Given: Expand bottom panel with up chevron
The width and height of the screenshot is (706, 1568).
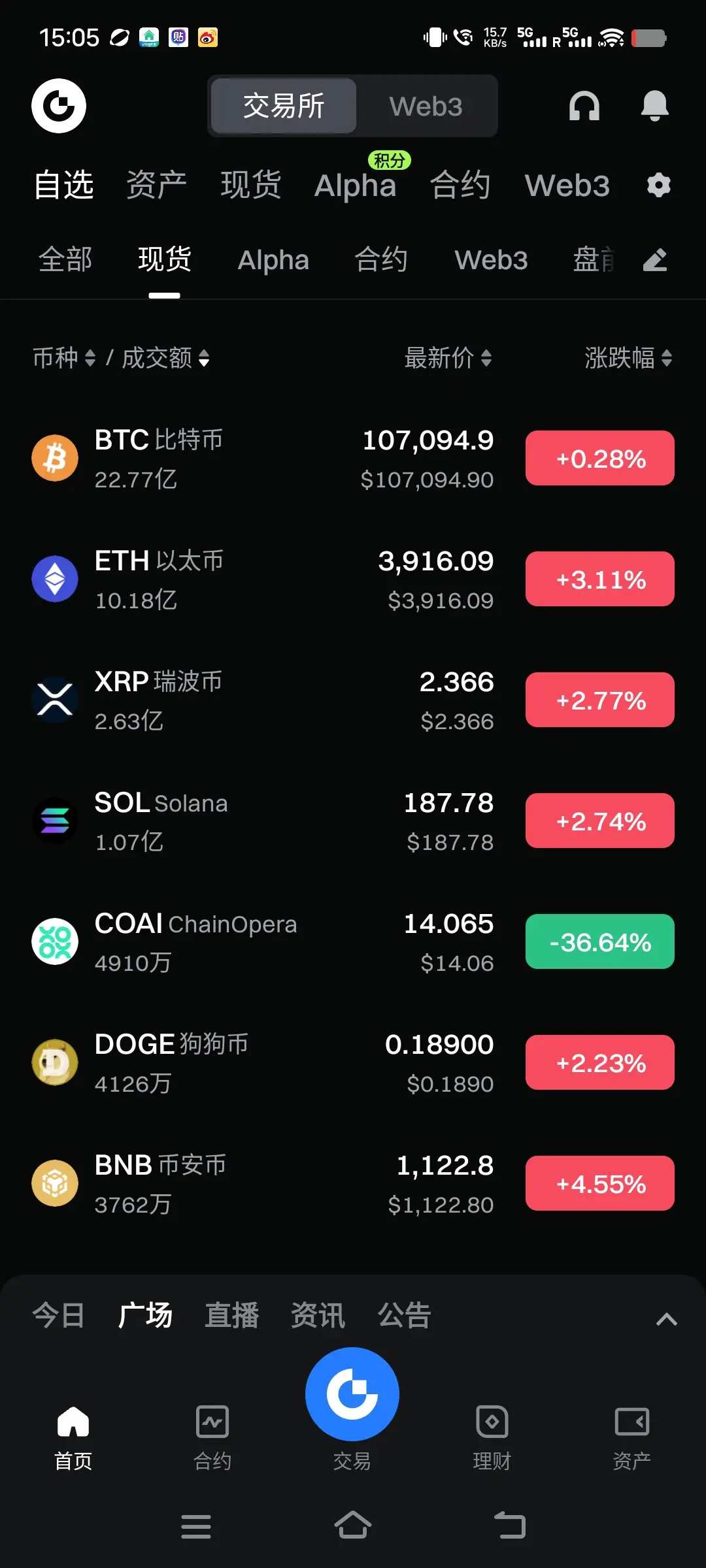Looking at the screenshot, I should [x=666, y=1319].
